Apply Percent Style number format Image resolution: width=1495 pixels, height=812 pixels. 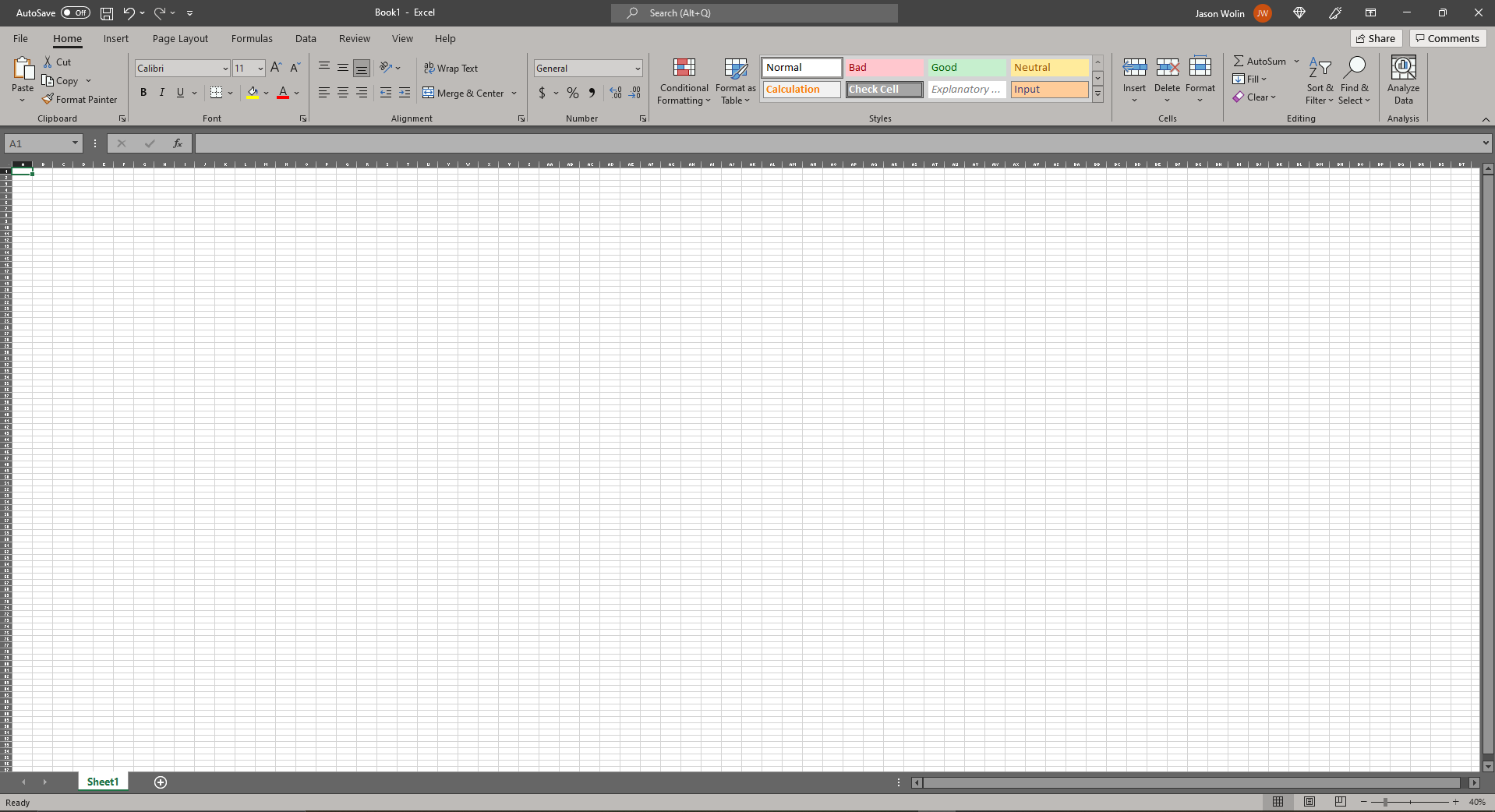pyautogui.click(x=574, y=93)
